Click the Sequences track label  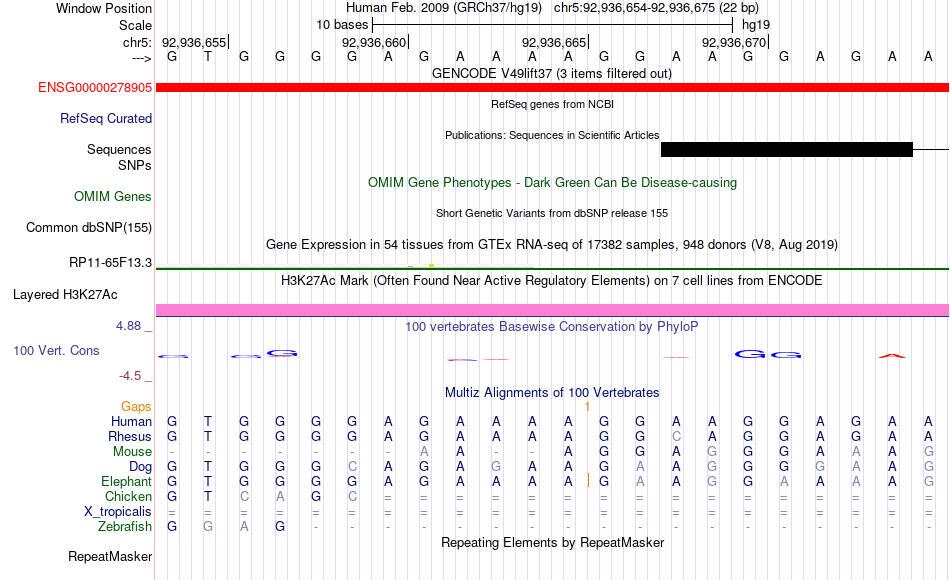(x=119, y=149)
